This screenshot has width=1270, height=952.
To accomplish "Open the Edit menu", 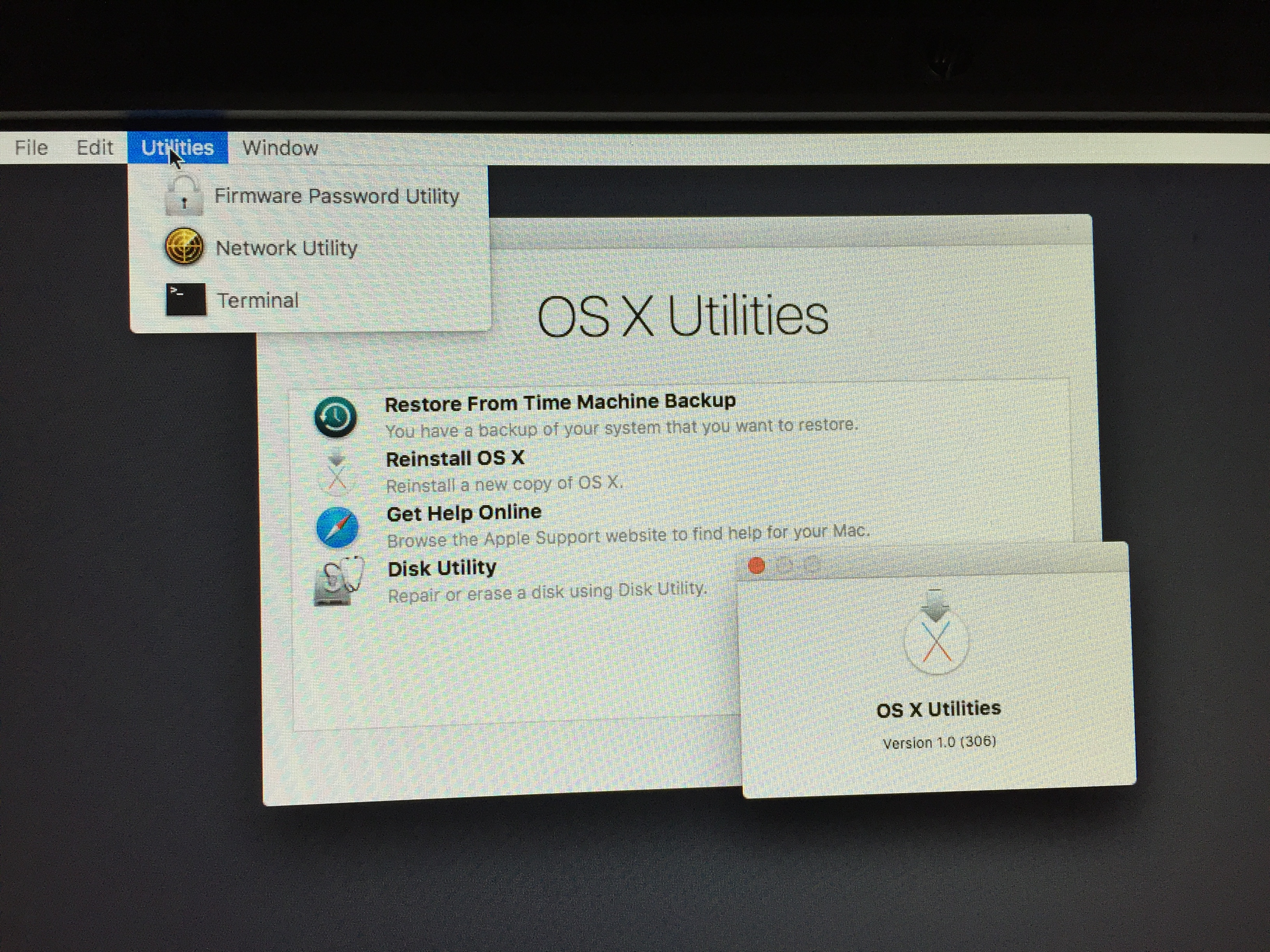I will click(x=95, y=148).
